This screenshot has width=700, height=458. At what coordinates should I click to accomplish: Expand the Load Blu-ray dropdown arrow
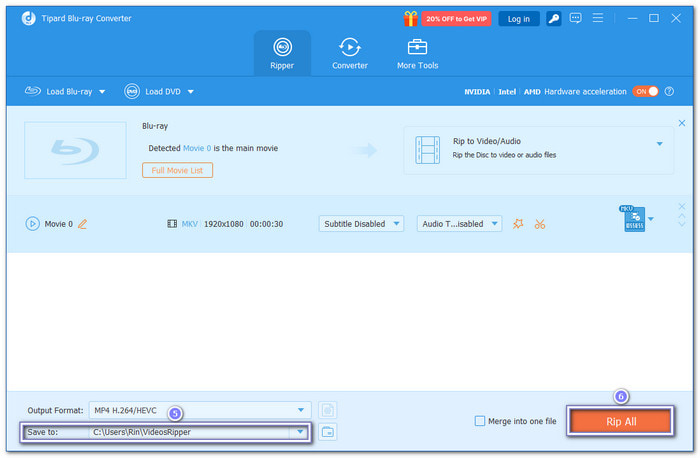click(102, 92)
